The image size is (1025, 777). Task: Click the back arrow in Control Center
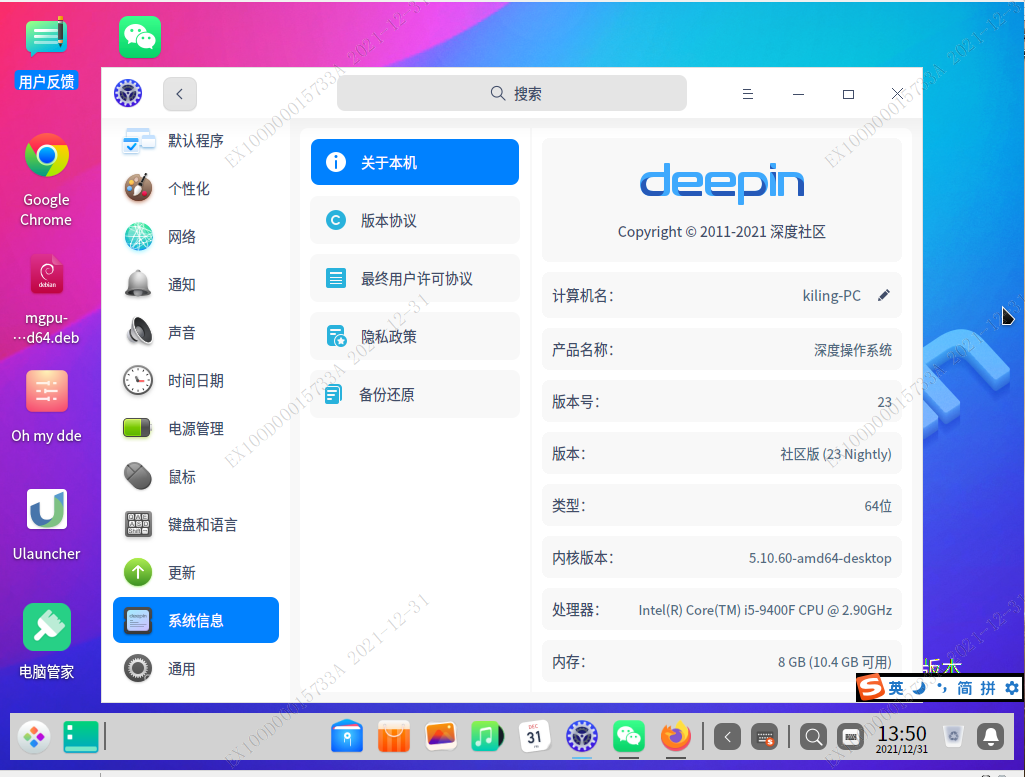coord(179,93)
